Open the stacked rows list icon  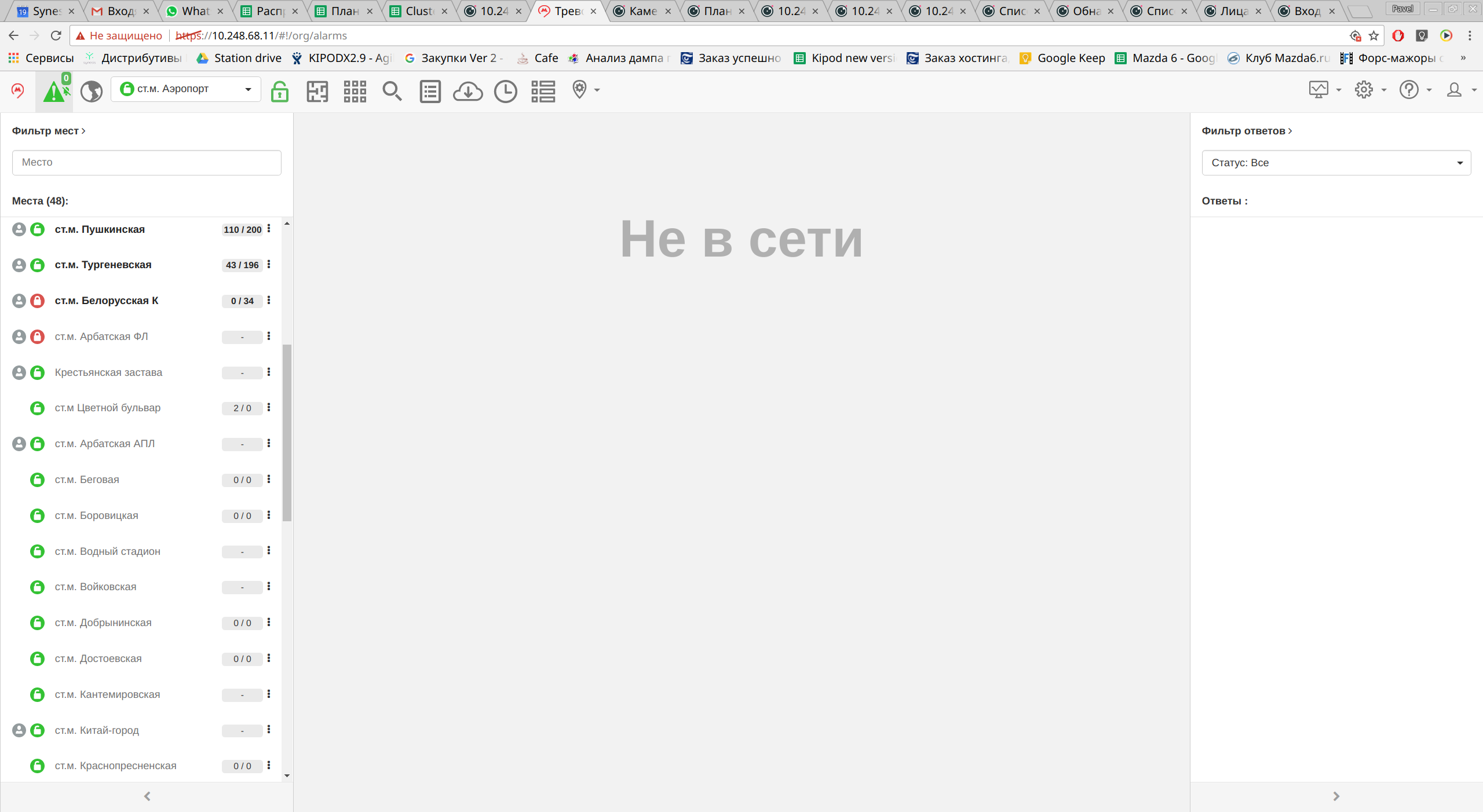tap(543, 91)
